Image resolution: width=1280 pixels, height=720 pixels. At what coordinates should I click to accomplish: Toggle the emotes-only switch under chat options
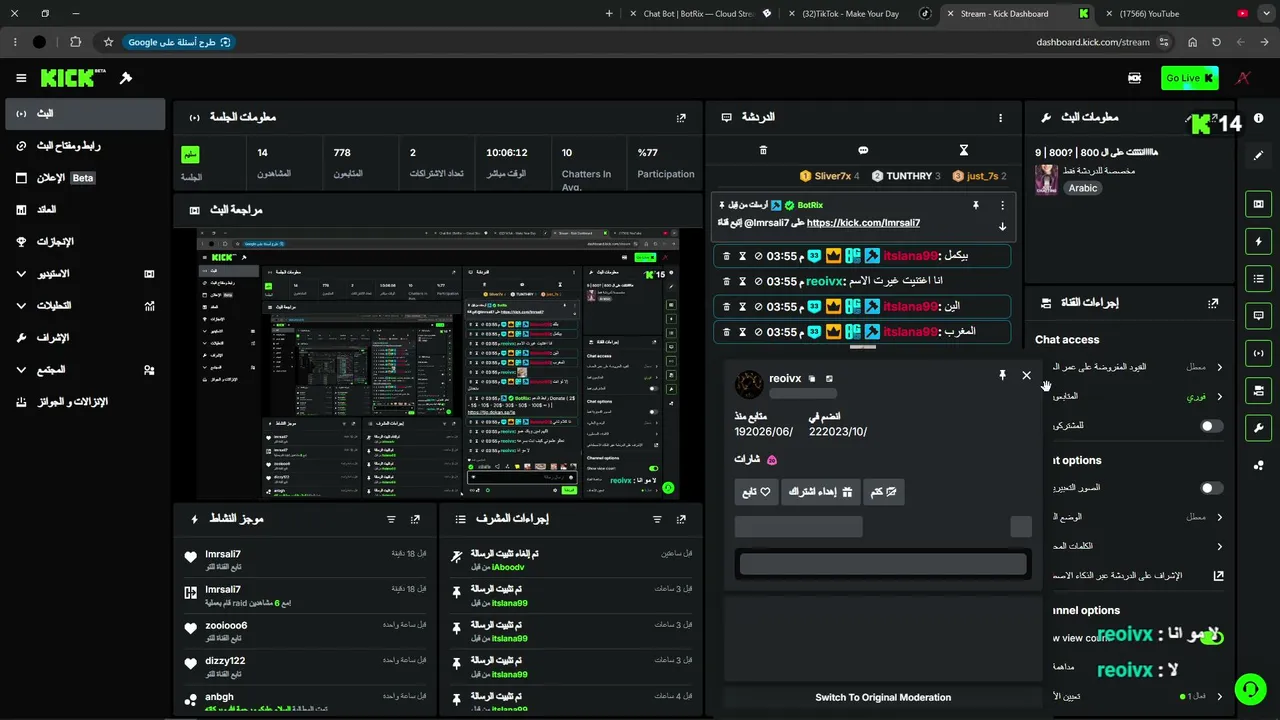[x=1211, y=488]
